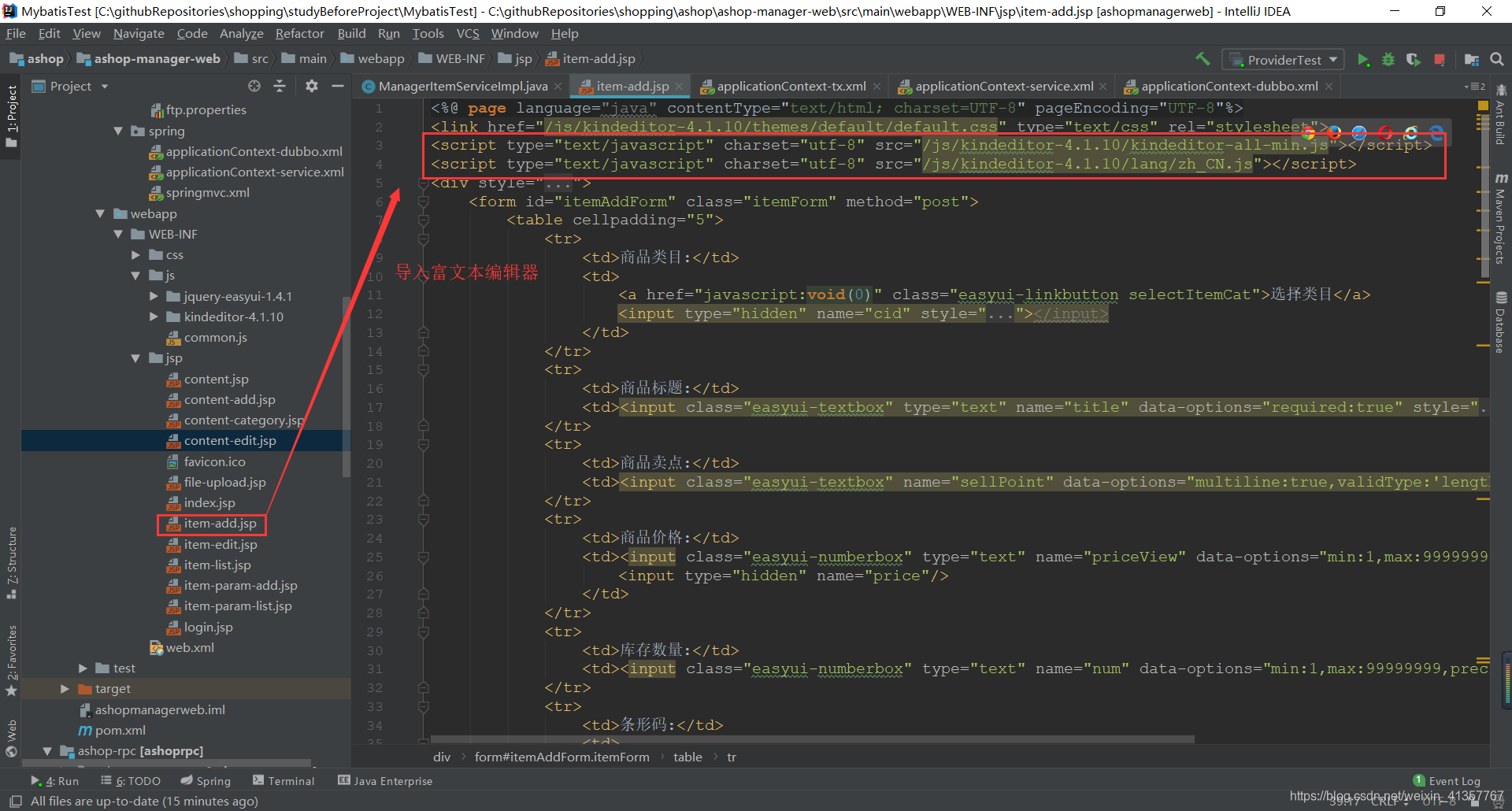Select pom.xml in the project tree

pyautogui.click(x=120, y=730)
